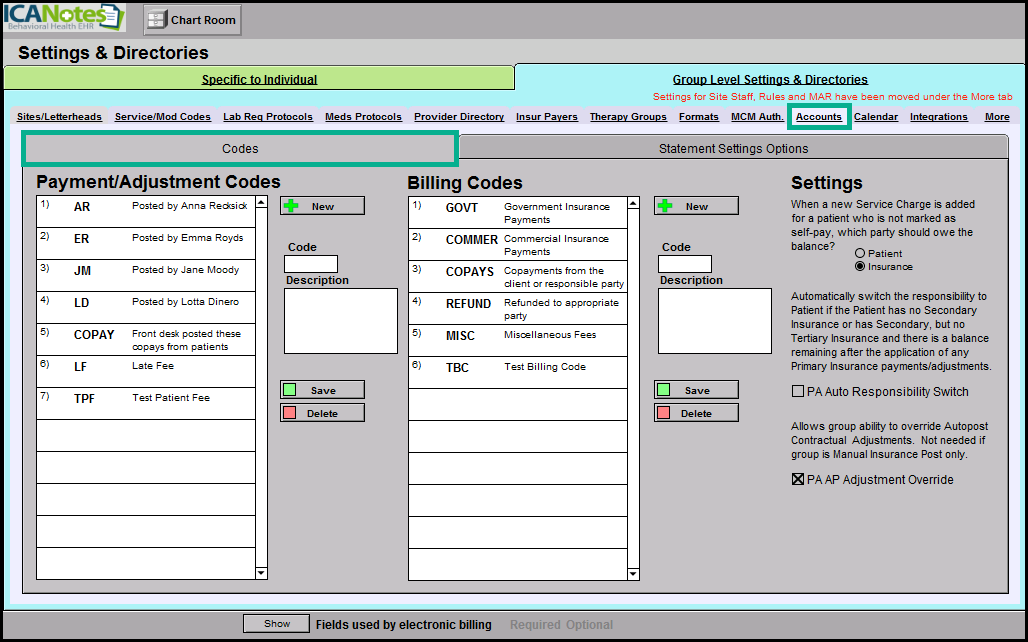Open the Specific to Individual settings

[x=259, y=79]
